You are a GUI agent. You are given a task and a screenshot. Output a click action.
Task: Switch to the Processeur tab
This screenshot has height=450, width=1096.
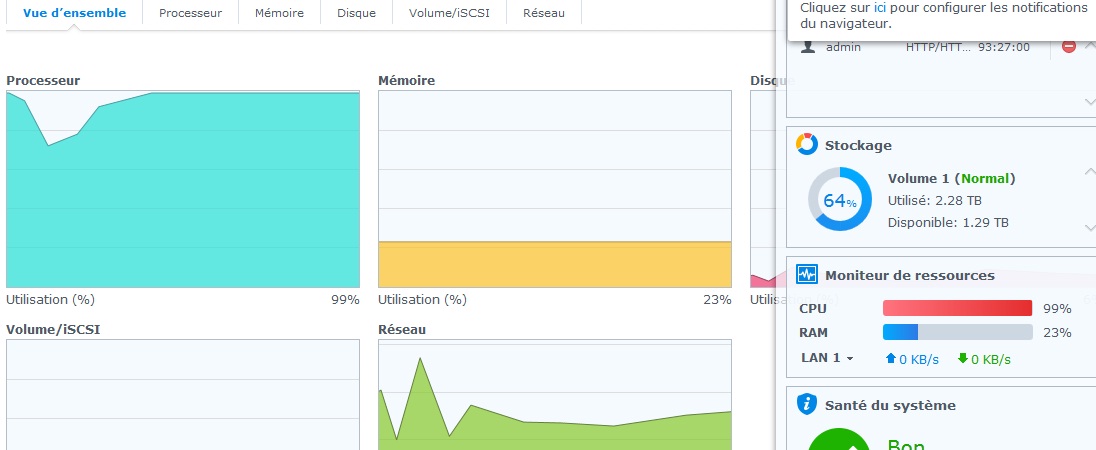click(x=190, y=13)
